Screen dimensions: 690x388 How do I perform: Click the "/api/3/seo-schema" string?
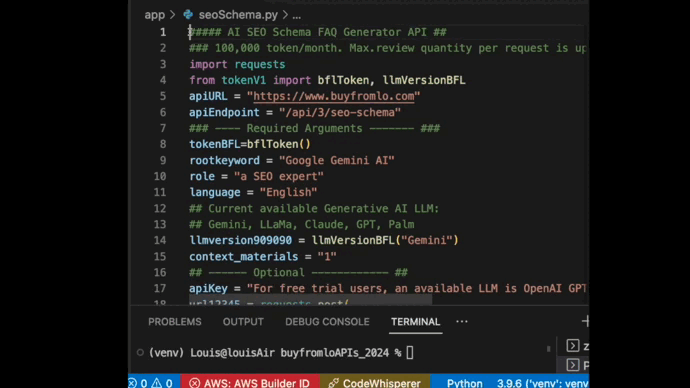pos(340,112)
